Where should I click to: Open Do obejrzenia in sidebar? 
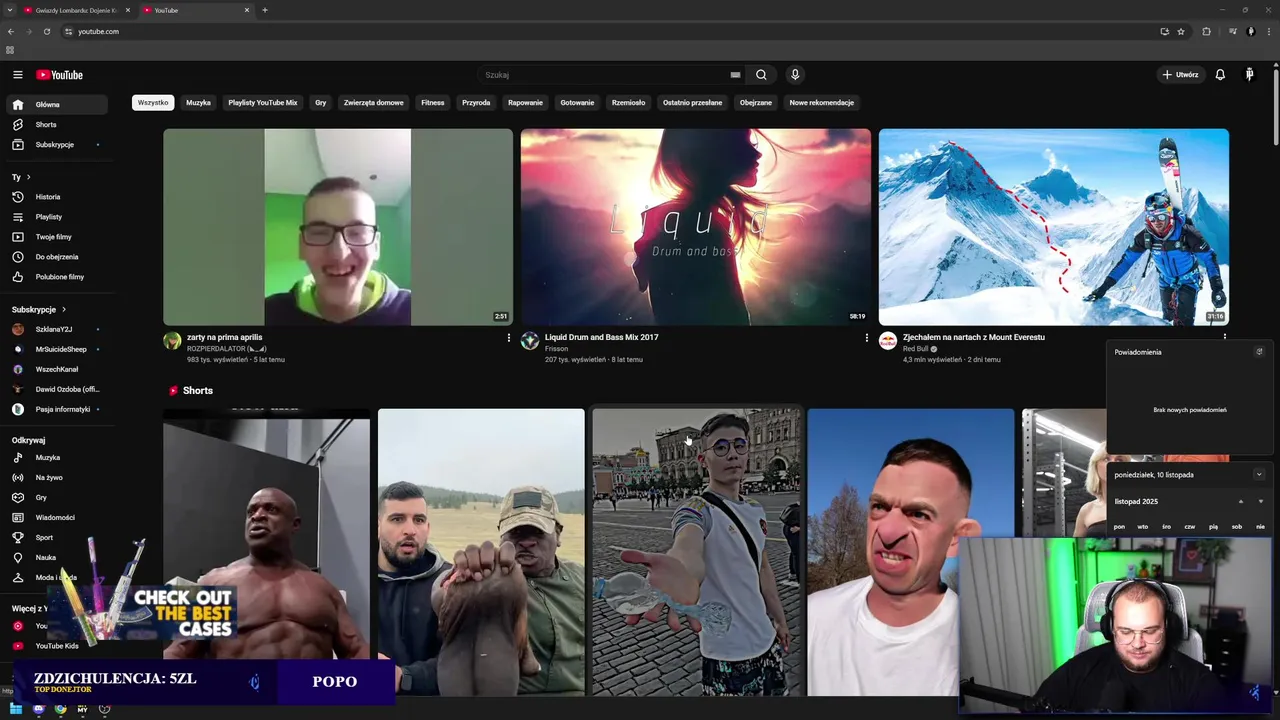point(58,257)
